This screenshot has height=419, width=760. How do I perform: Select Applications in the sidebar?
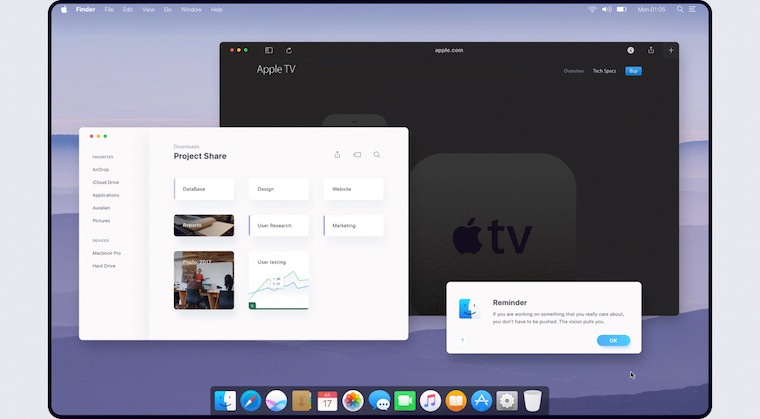[106, 195]
